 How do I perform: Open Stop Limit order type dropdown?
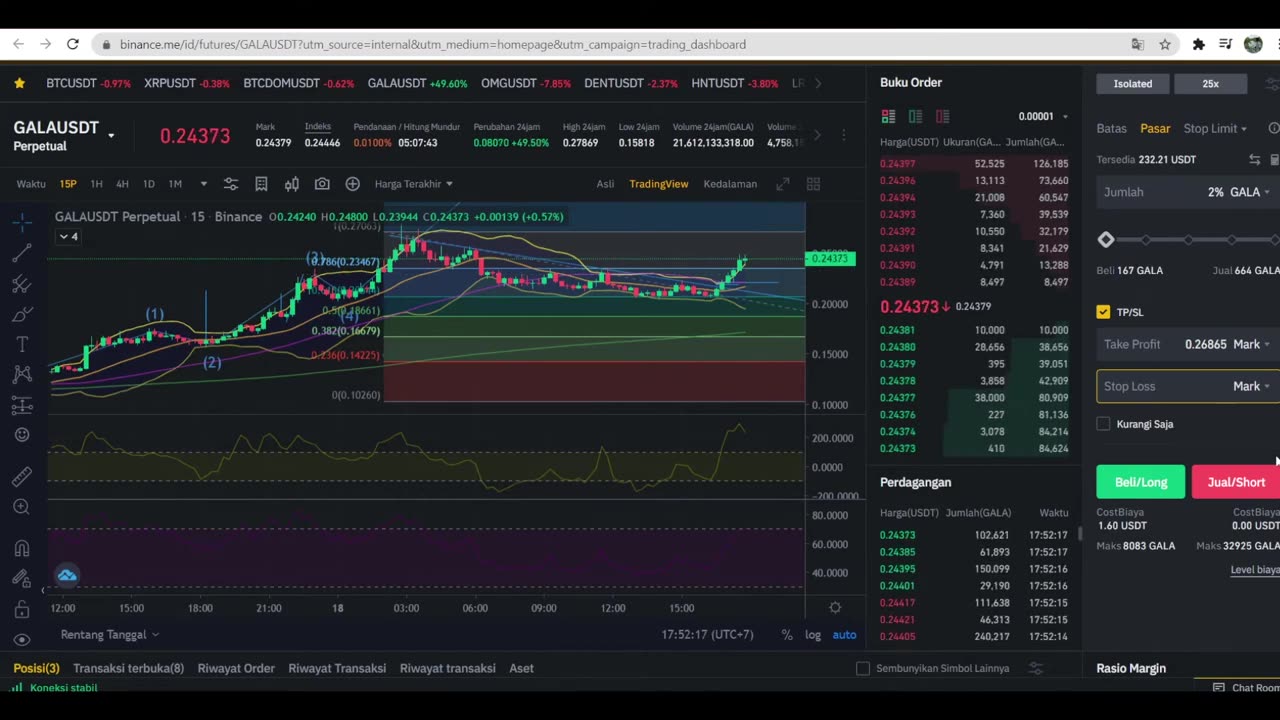(x=1215, y=128)
